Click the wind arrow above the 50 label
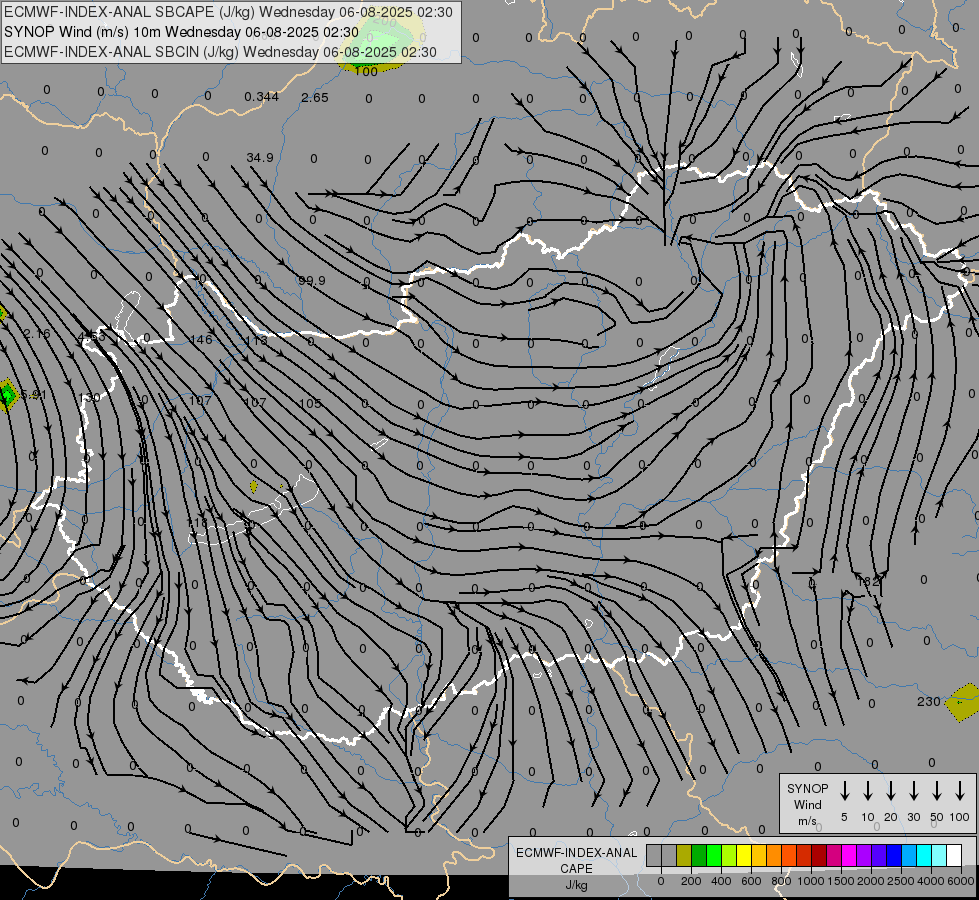This screenshot has width=979, height=900. [x=937, y=791]
